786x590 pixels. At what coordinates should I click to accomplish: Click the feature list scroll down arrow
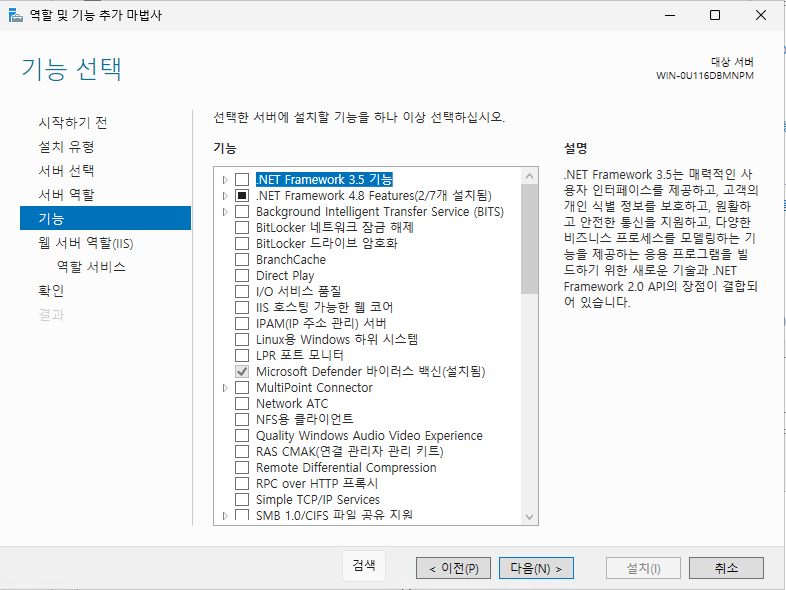tap(529, 517)
